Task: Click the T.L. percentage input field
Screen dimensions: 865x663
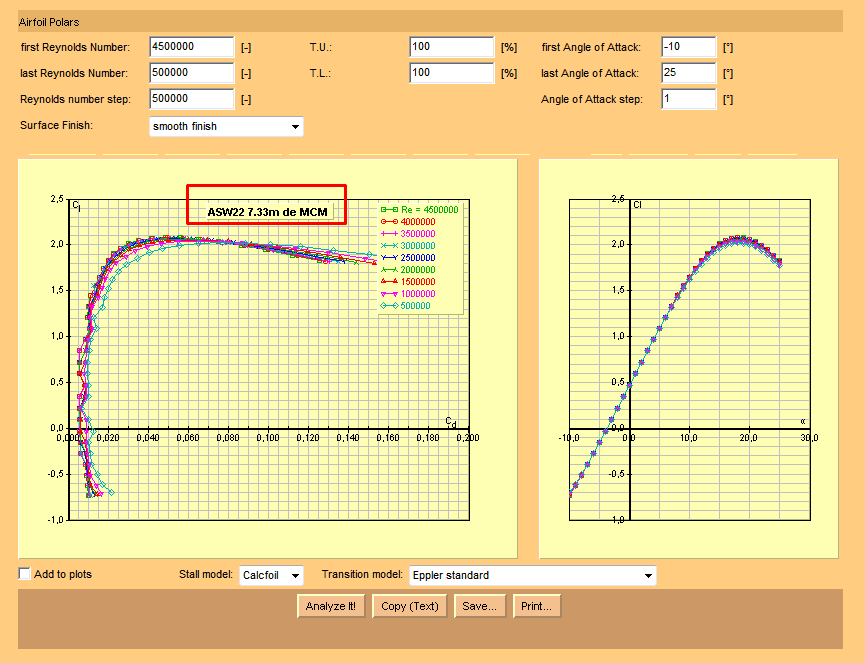Action: click(x=452, y=73)
